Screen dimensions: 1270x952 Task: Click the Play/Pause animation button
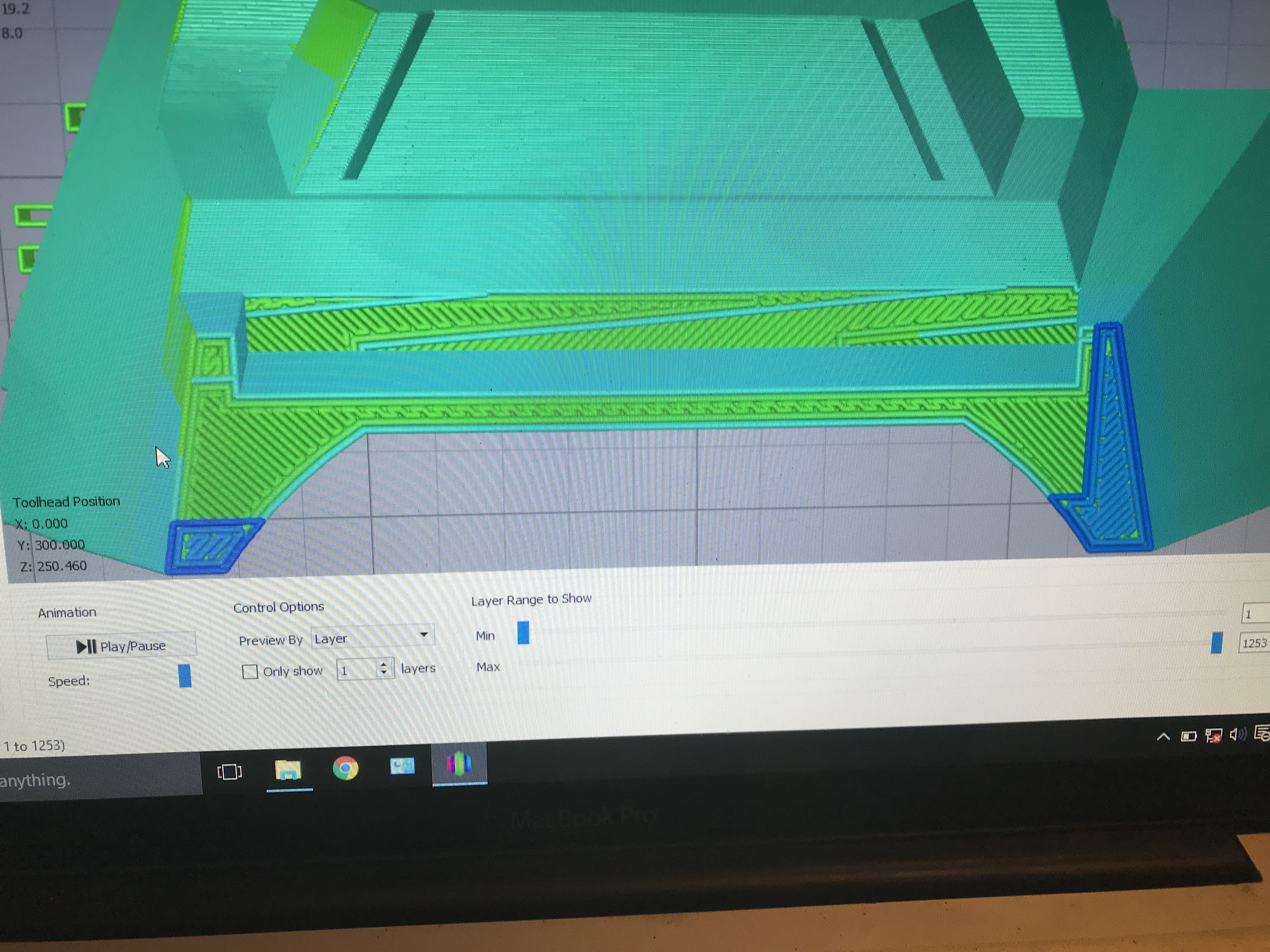point(121,646)
